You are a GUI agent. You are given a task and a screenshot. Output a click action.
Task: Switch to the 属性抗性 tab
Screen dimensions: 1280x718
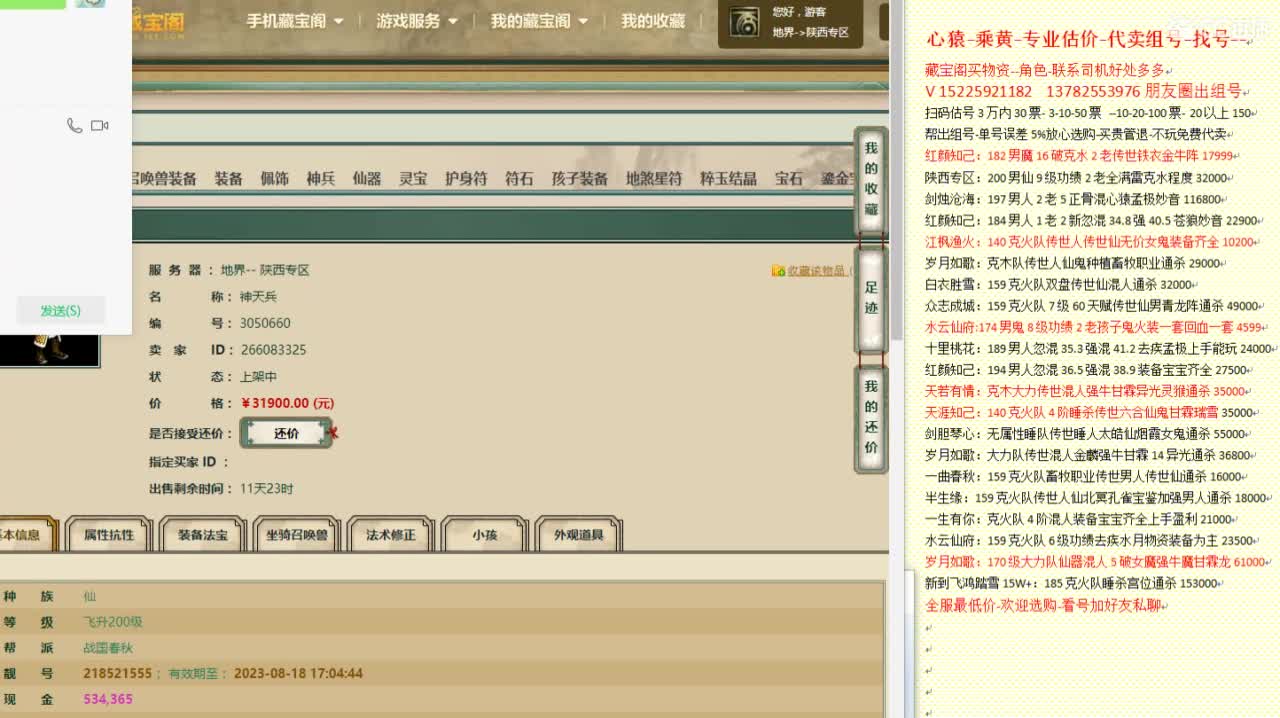pyautogui.click(x=108, y=535)
